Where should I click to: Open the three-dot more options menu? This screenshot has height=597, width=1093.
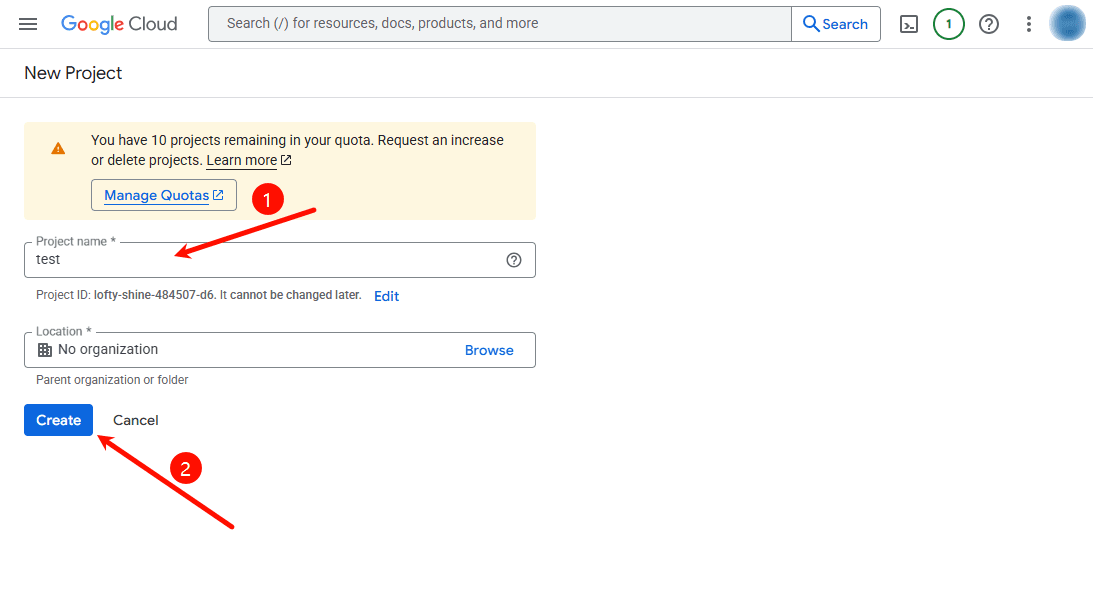click(x=1028, y=23)
